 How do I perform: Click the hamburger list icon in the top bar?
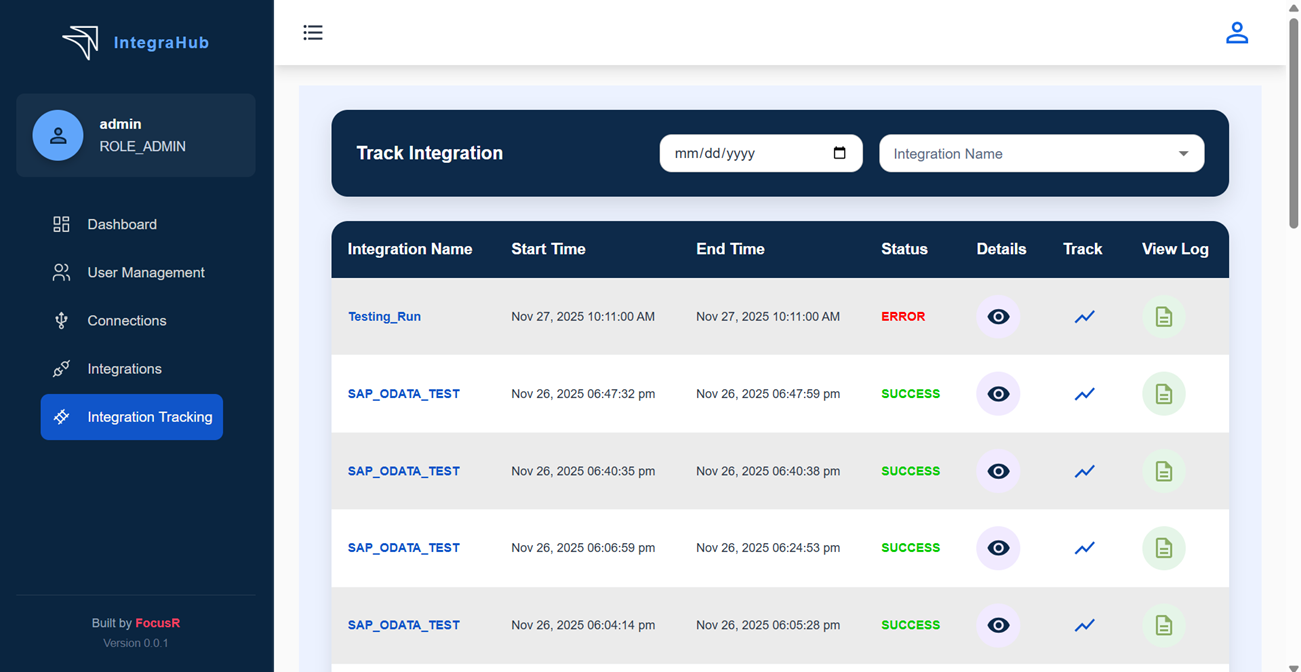[313, 32]
